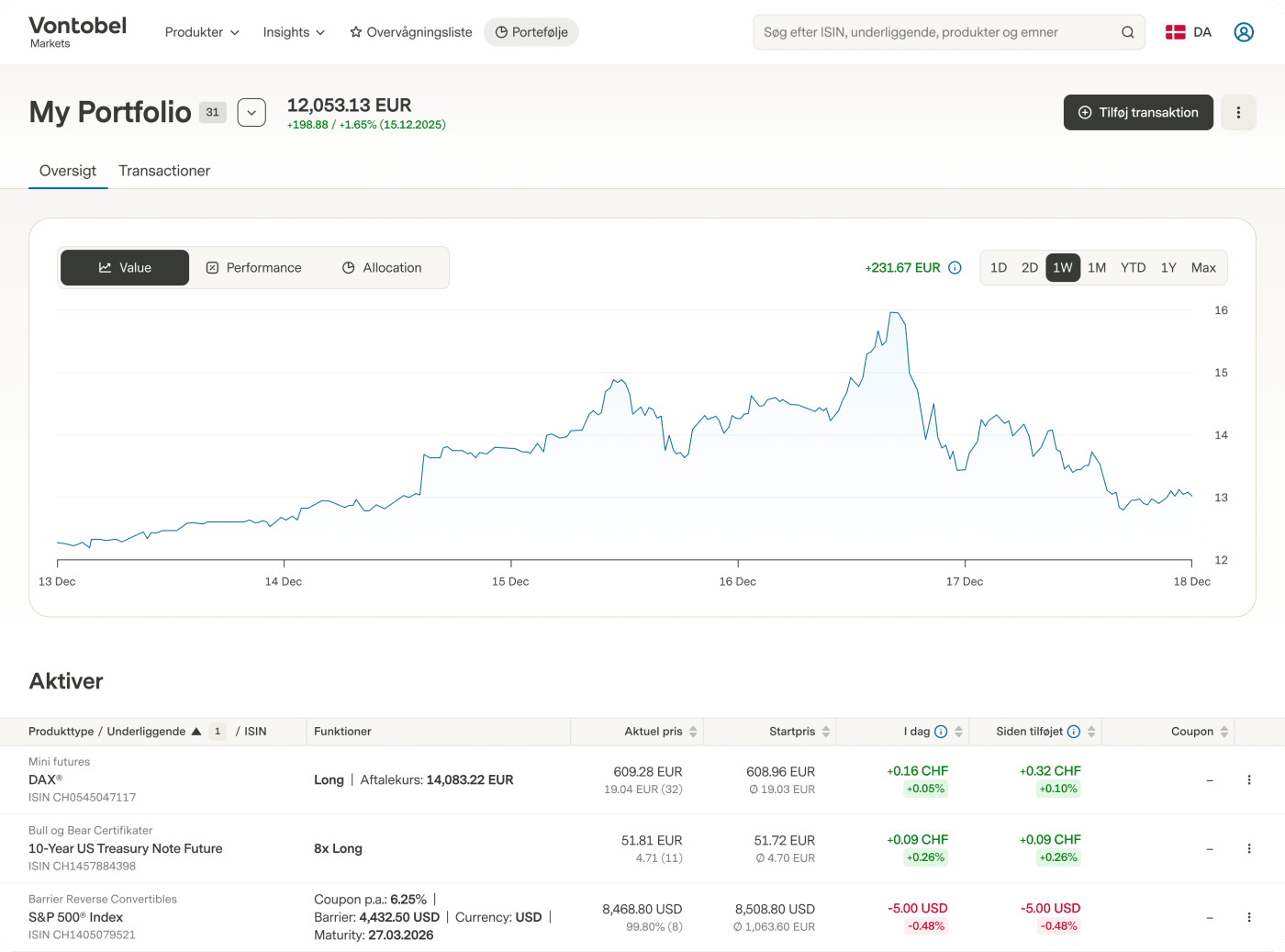Select the Value chart view
Image resolution: width=1285 pixels, height=952 pixels.
[125, 268]
